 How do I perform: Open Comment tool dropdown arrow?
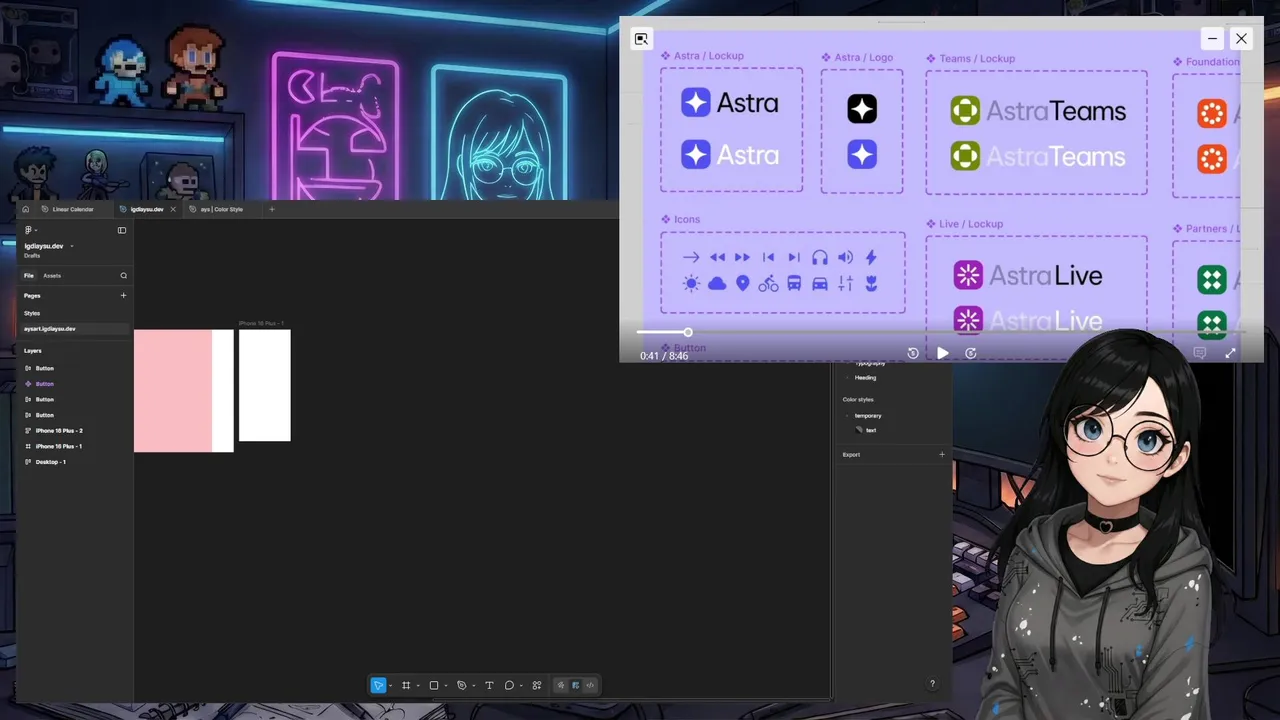[521, 686]
